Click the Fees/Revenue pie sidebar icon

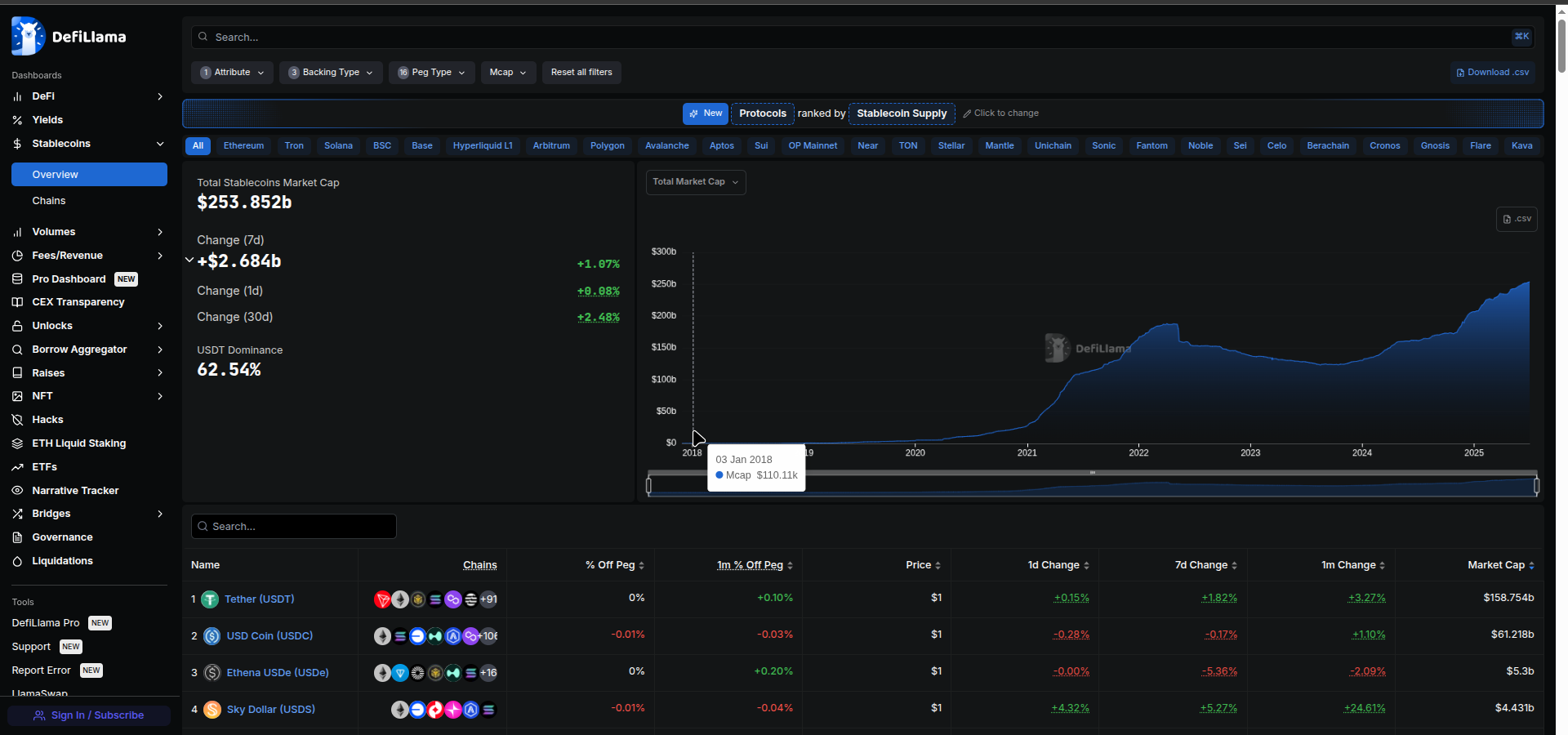coord(17,256)
